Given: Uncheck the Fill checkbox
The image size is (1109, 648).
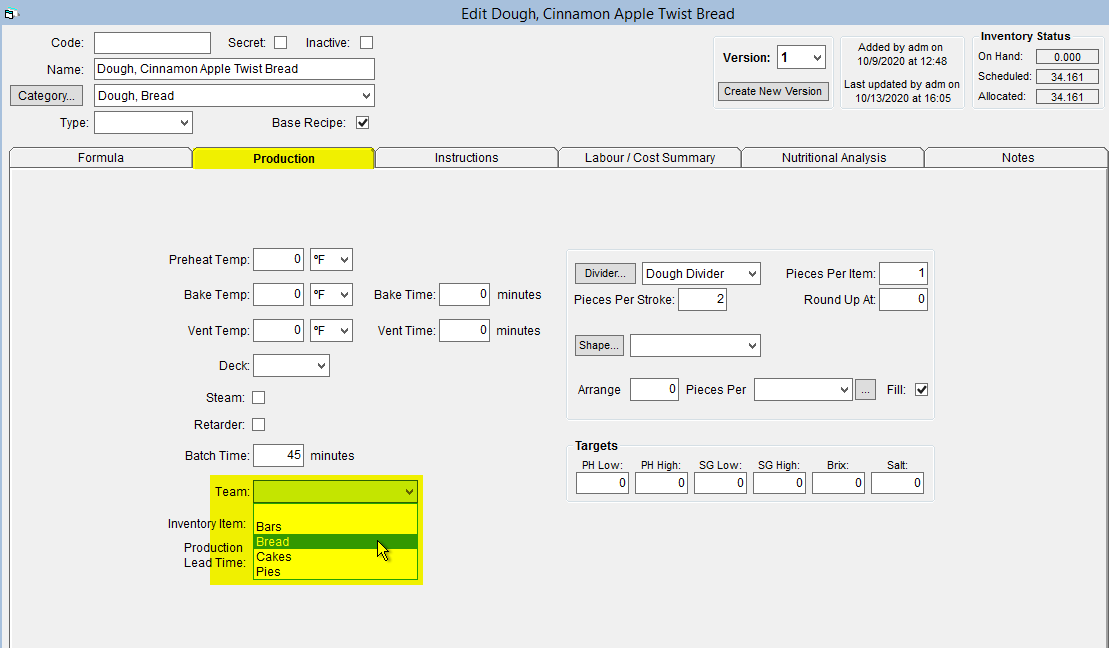Looking at the screenshot, I should pyautogui.click(x=922, y=390).
